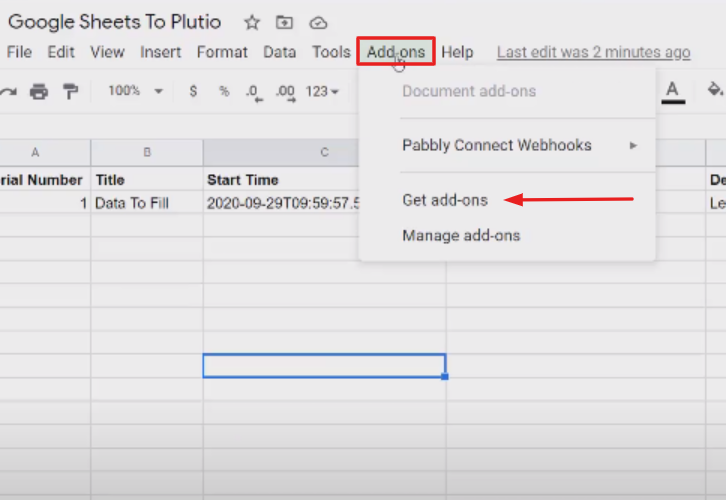Image resolution: width=726 pixels, height=500 pixels.
Task: Open the Insert menu
Action: click(x=161, y=52)
